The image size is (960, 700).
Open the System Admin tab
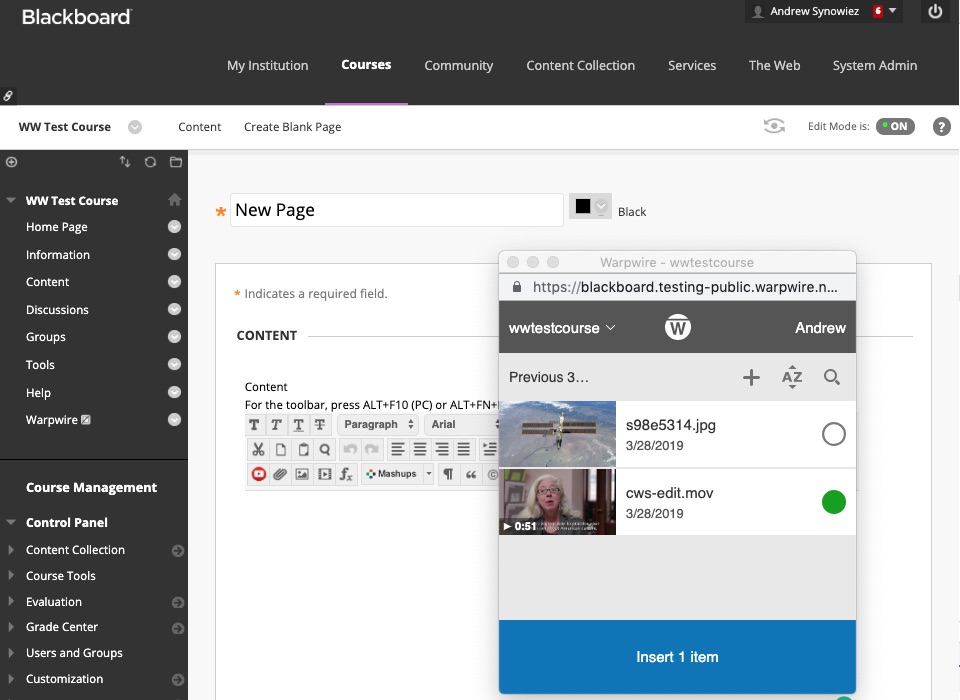coord(874,66)
